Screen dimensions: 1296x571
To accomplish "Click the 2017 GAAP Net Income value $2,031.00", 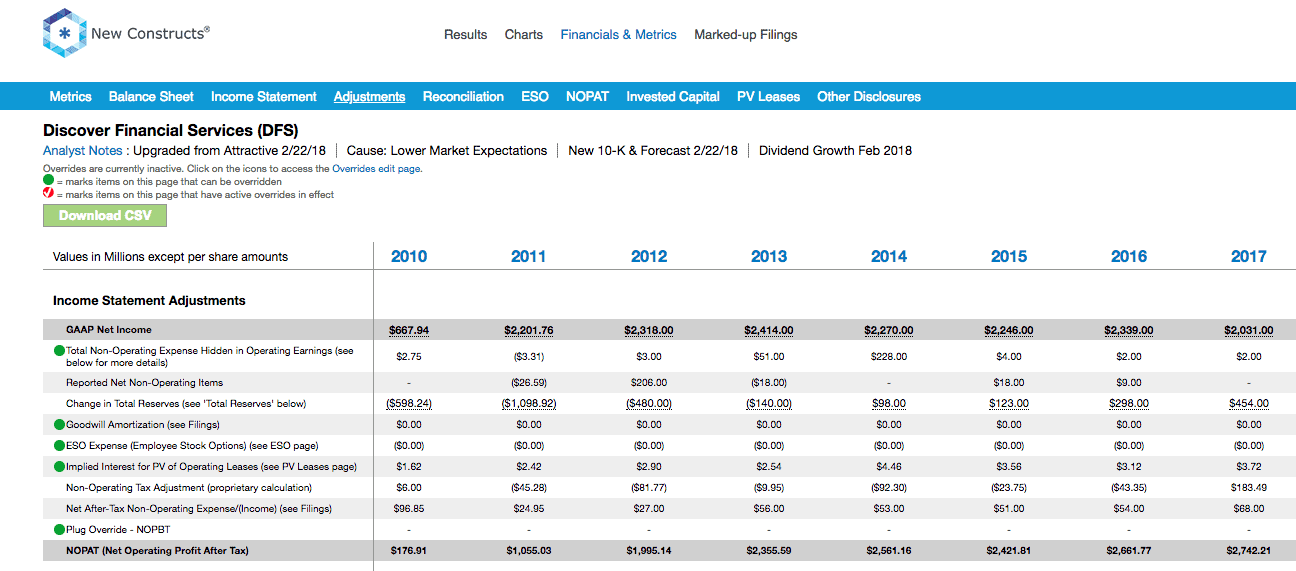I will [1249, 330].
